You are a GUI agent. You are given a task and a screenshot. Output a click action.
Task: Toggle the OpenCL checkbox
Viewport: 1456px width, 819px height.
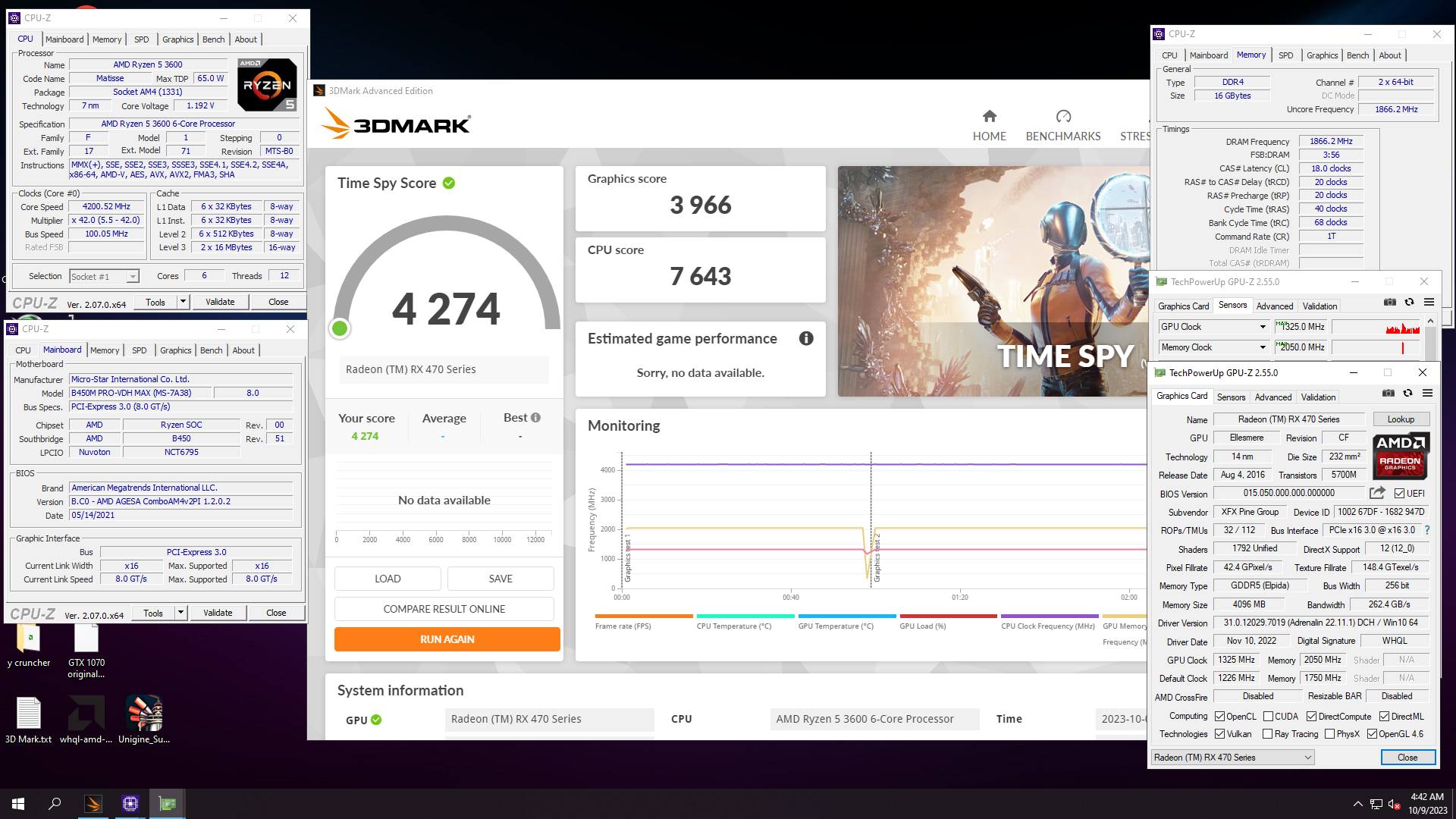1220,717
